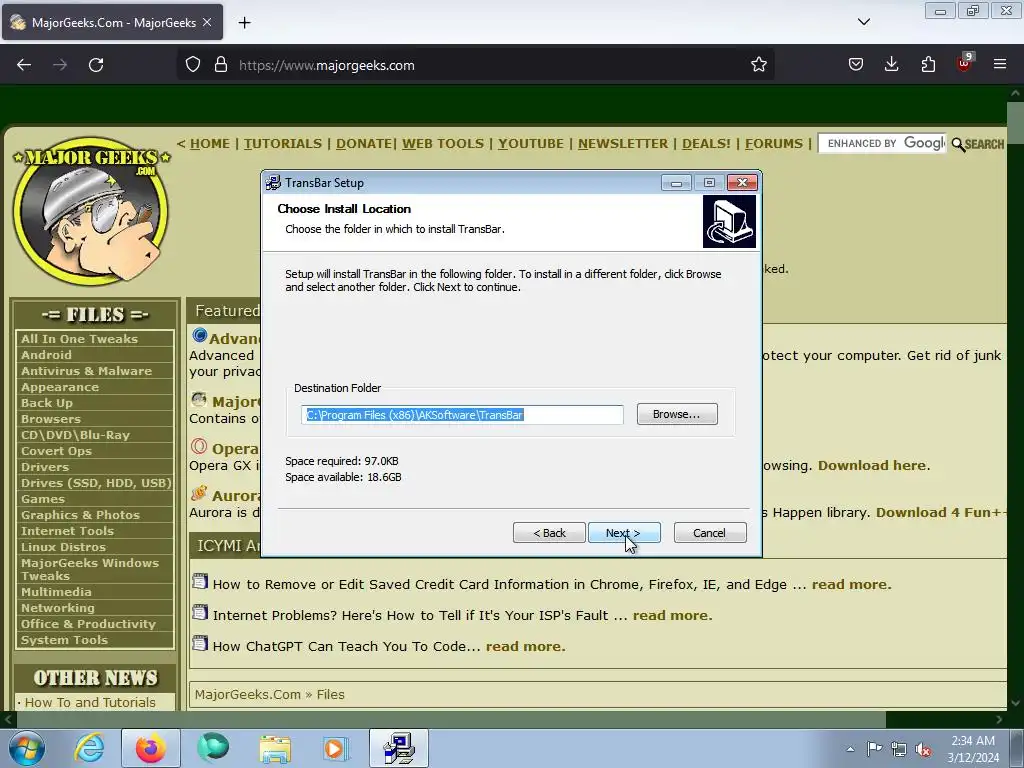Image resolution: width=1024 pixels, height=768 pixels.
Task: Open the Networking category
Action: [57, 608]
